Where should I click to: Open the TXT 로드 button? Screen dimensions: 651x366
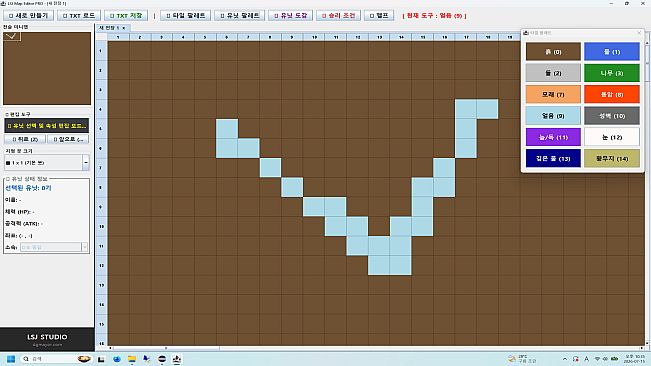79,16
